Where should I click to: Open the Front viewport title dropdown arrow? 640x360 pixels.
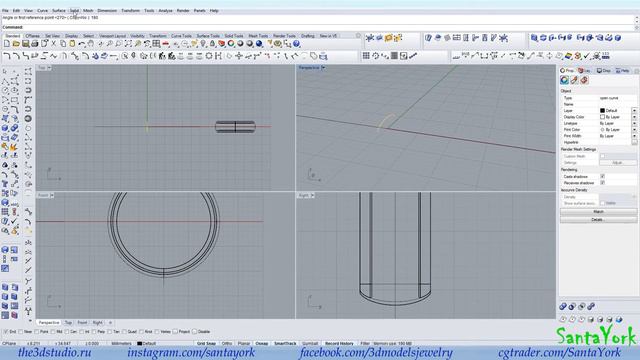(52, 196)
